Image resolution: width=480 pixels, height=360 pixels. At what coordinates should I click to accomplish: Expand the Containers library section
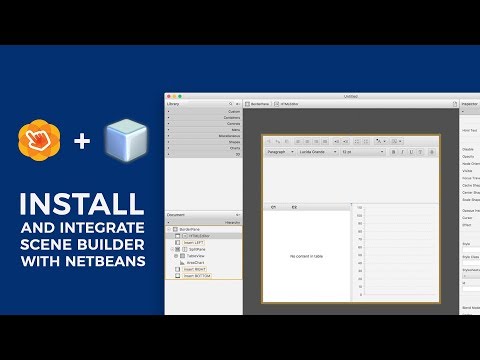pos(204,118)
